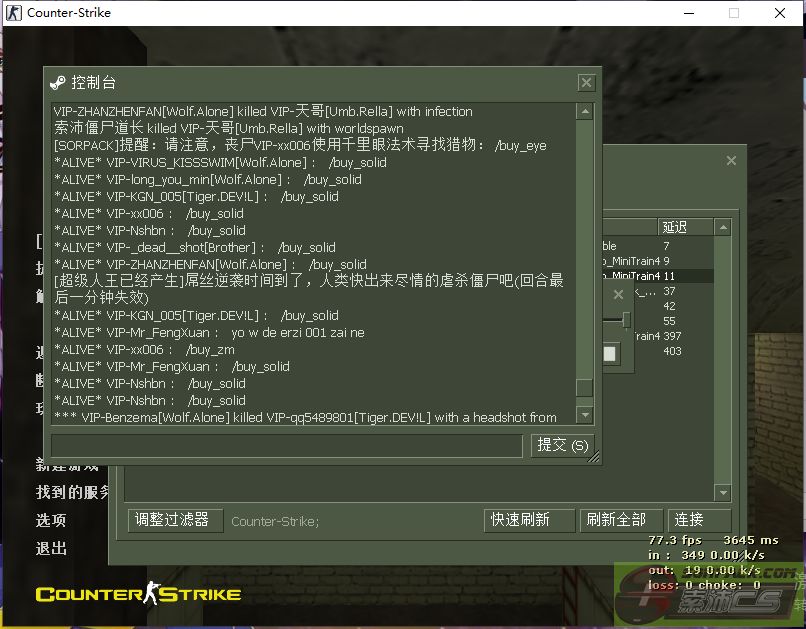
Task: Close the Counter-Strike game window
Action: [780, 13]
